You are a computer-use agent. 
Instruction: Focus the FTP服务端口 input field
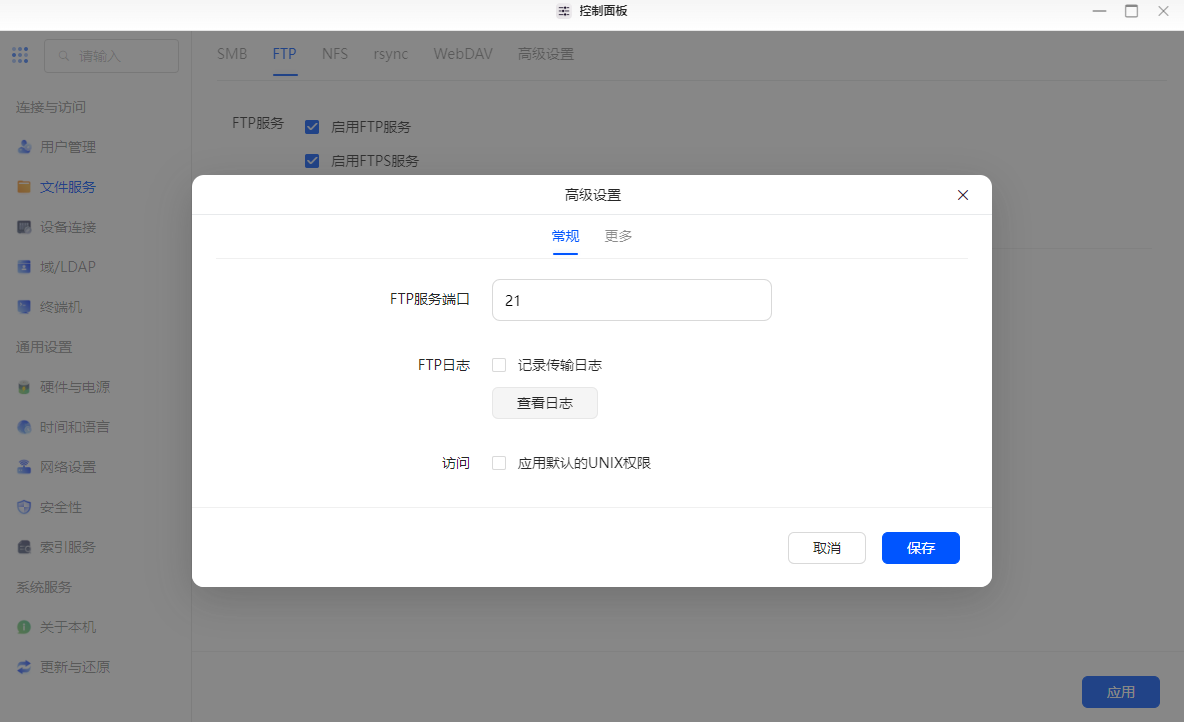pos(632,301)
